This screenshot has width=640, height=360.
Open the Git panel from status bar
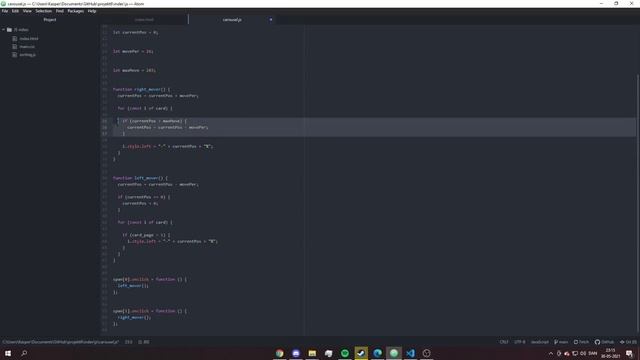point(628,342)
